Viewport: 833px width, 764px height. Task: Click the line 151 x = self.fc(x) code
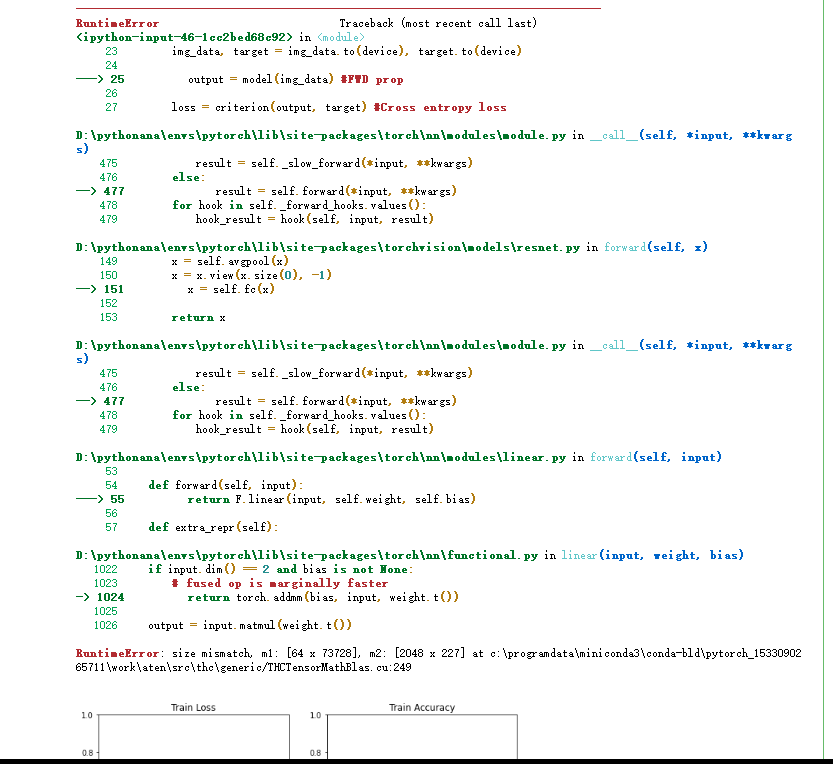(x=230, y=289)
